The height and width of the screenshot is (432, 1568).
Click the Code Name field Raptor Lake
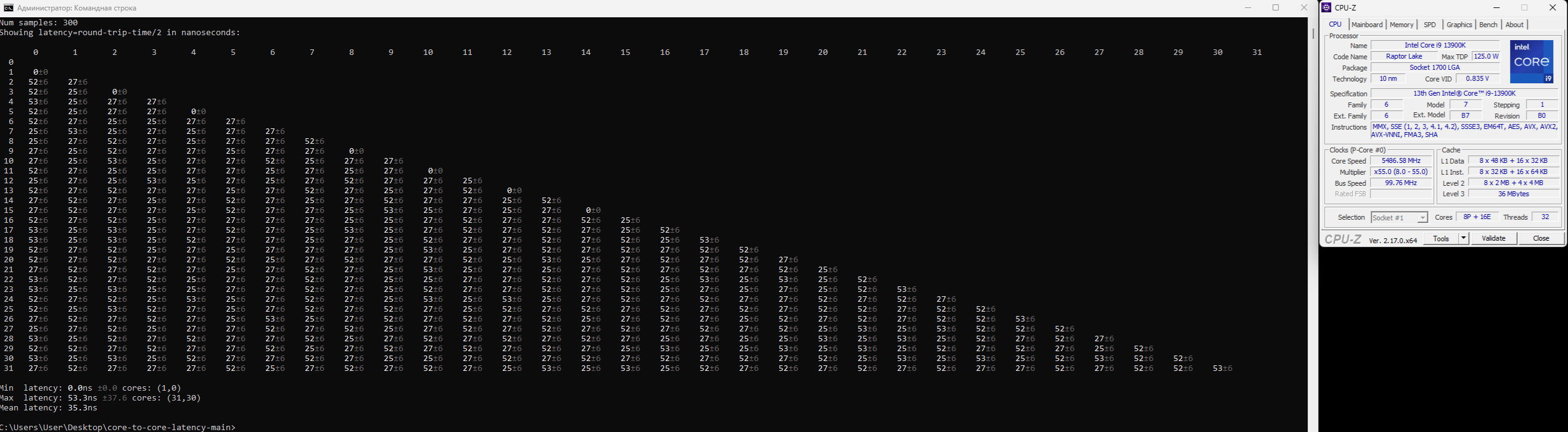tap(1405, 56)
